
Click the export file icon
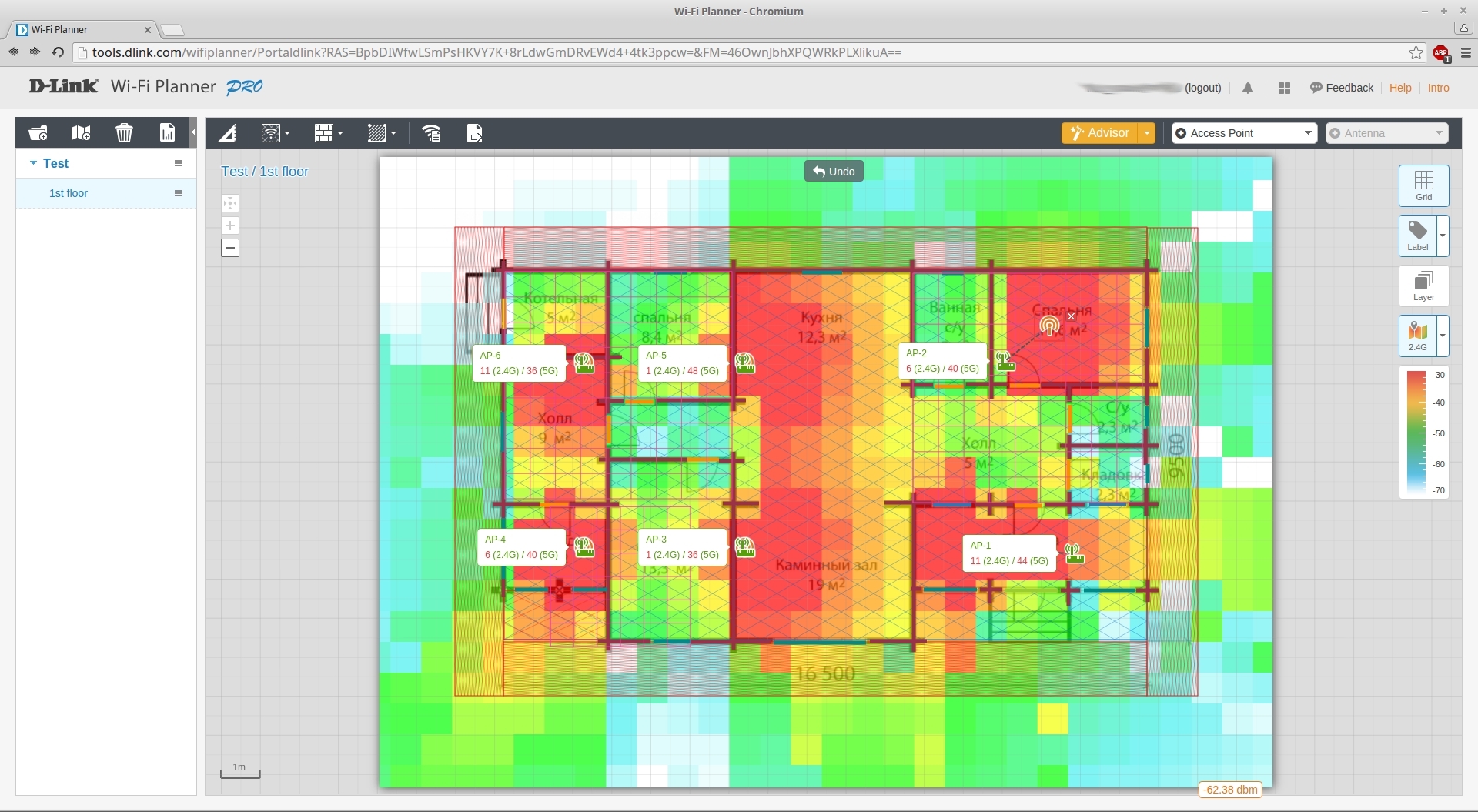coord(475,134)
